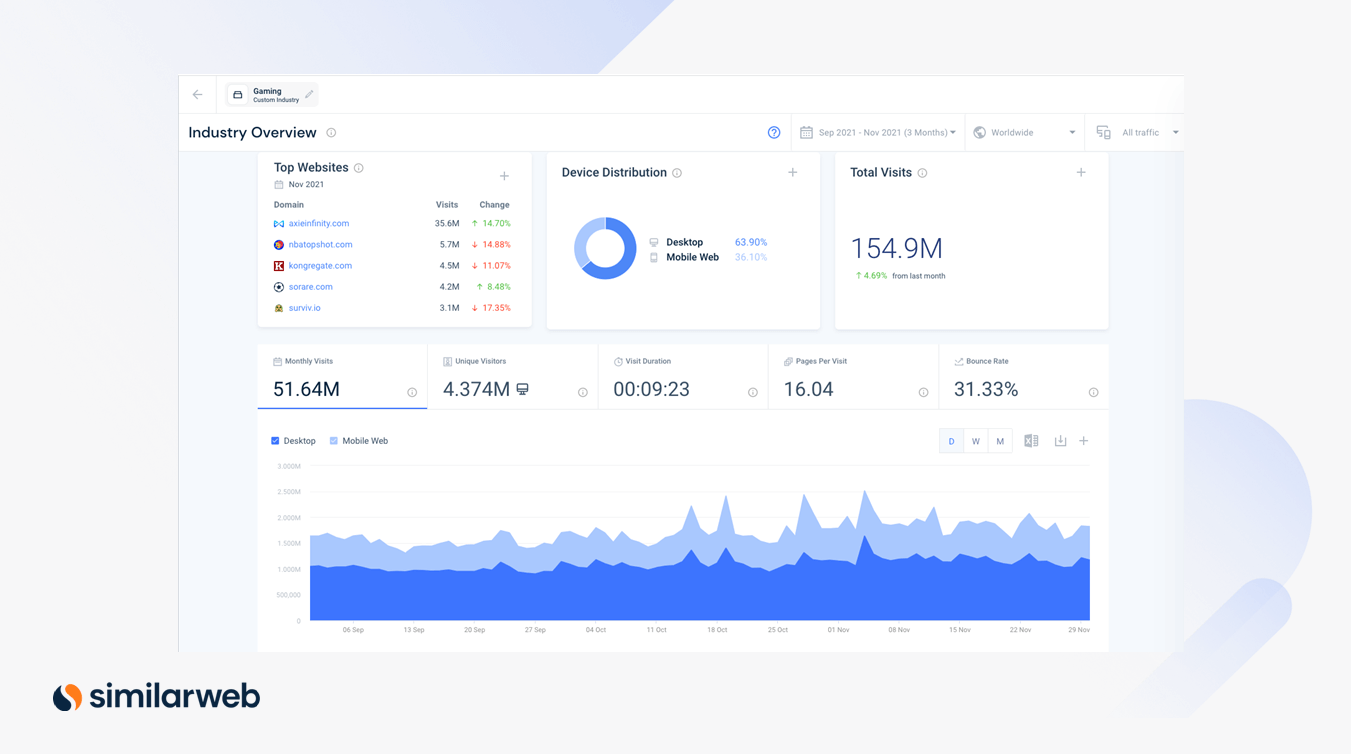Enable the Mobile Web checkbox above the chart

(332, 440)
